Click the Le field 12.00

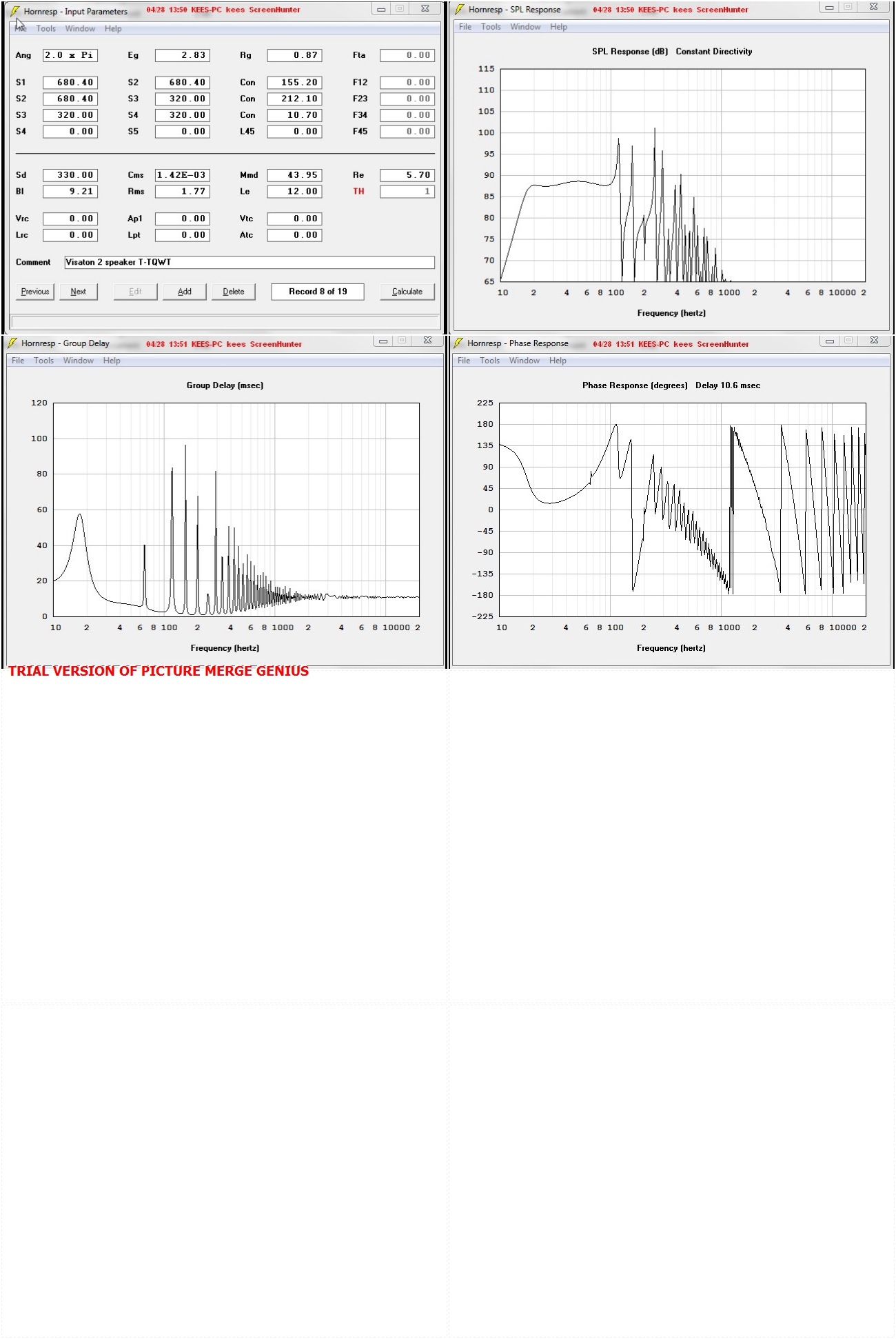[x=294, y=192]
